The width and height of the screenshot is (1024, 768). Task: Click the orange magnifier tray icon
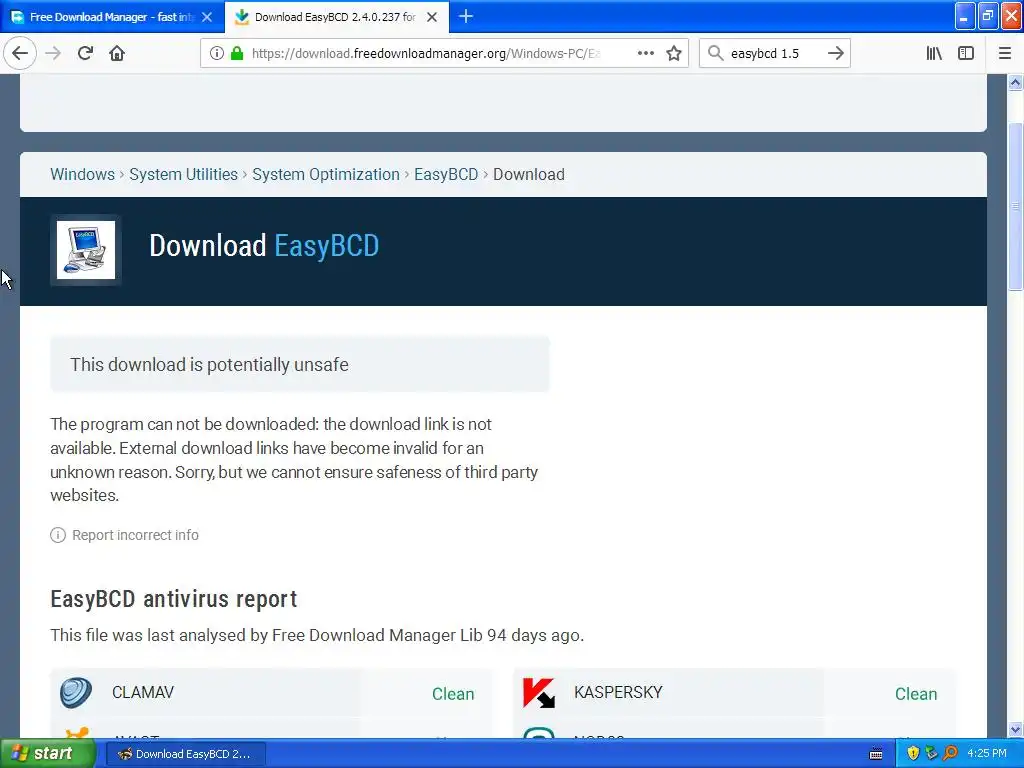pyautogui.click(x=950, y=754)
